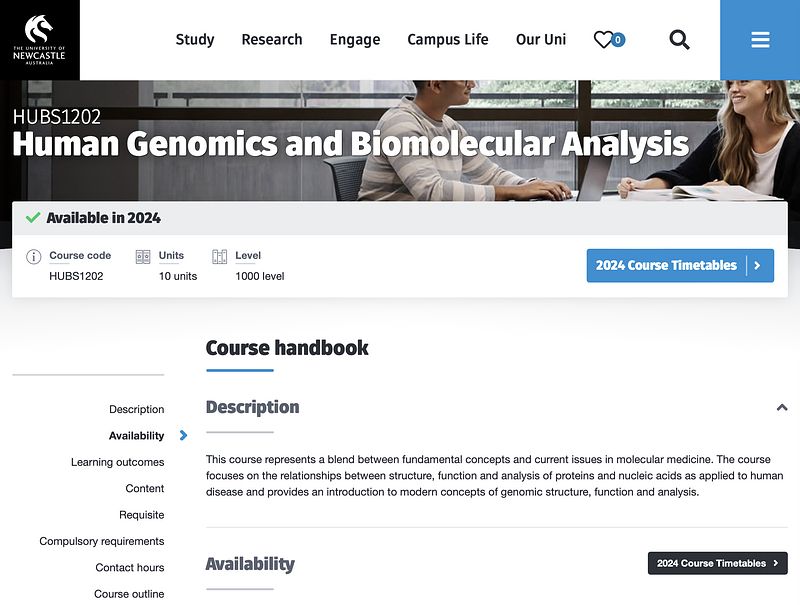Open the Study menu

[x=195, y=40]
